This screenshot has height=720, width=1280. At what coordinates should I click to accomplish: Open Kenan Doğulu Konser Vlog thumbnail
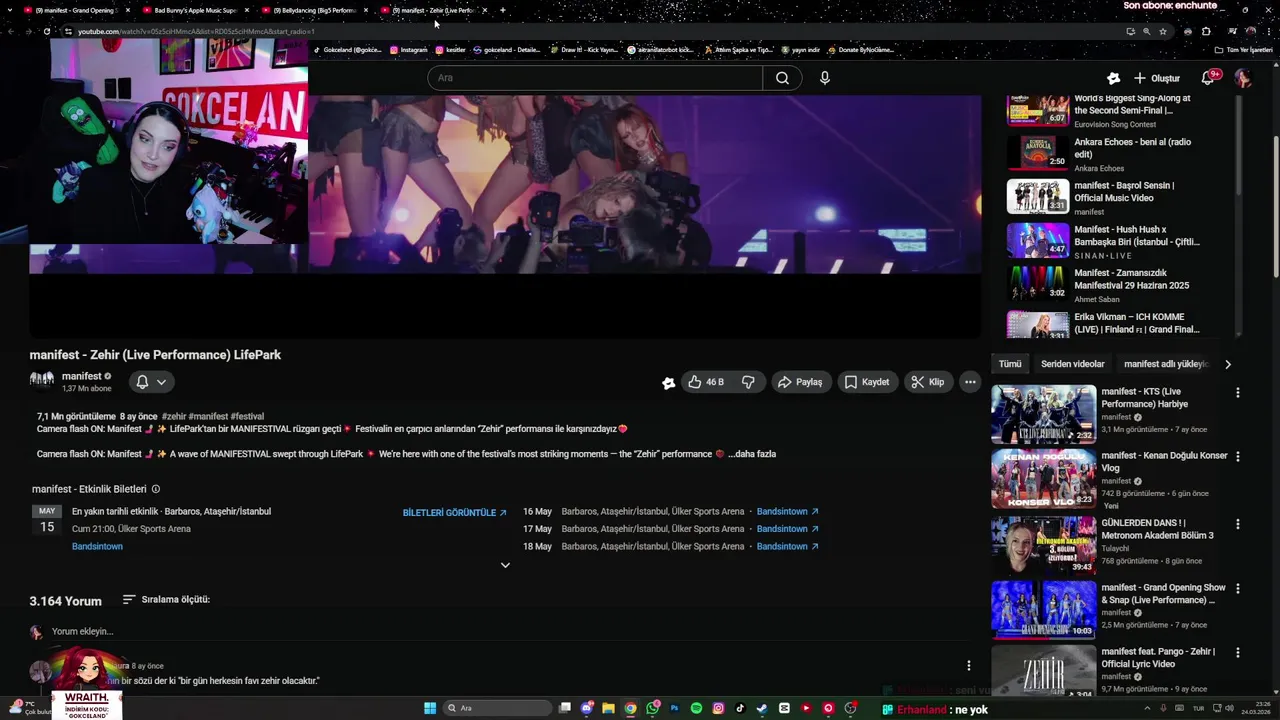1043,479
